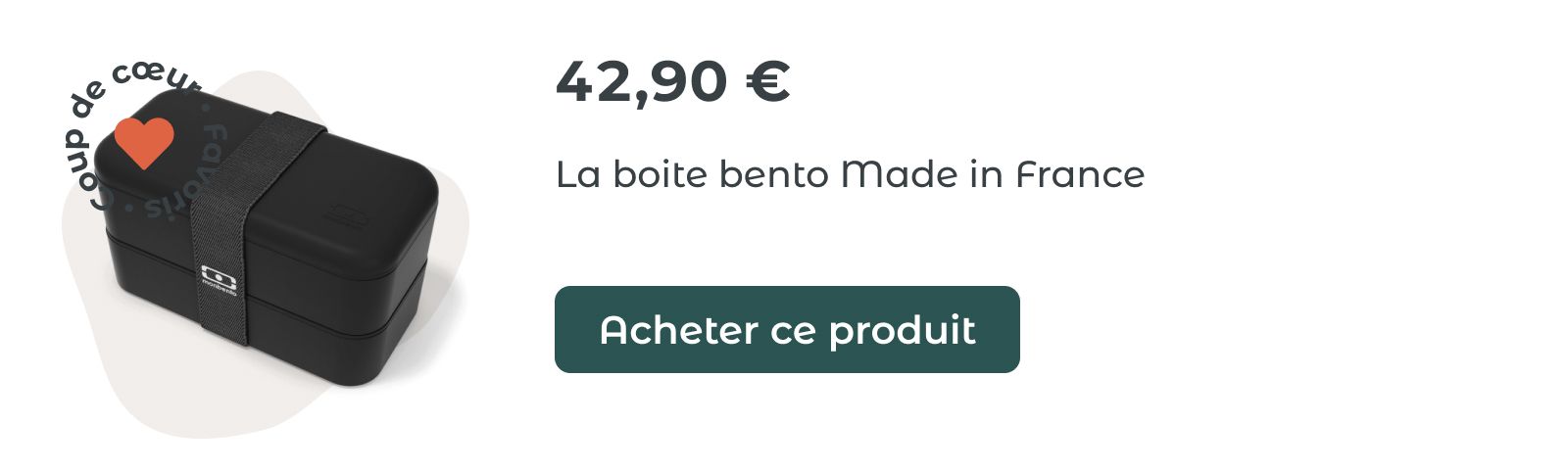1568x472 pixels.
Task: Click the monbento logo on the strap
Action: click(212, 279)
